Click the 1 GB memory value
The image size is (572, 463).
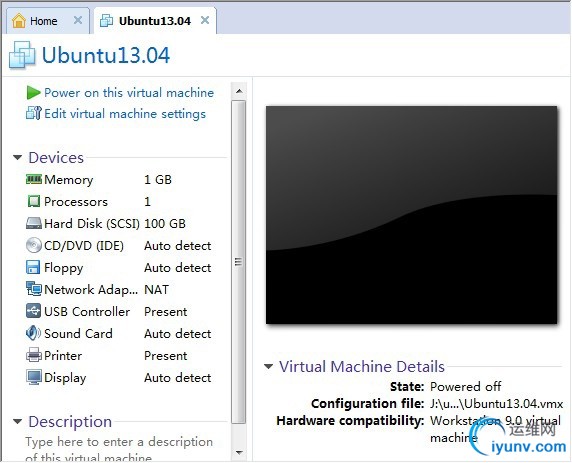click(158, 180)
